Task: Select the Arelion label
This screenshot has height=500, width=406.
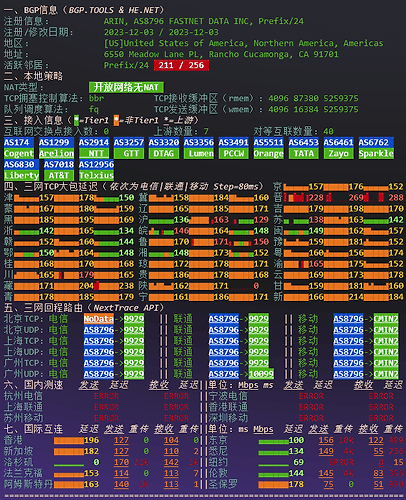Action: point(56,153)
